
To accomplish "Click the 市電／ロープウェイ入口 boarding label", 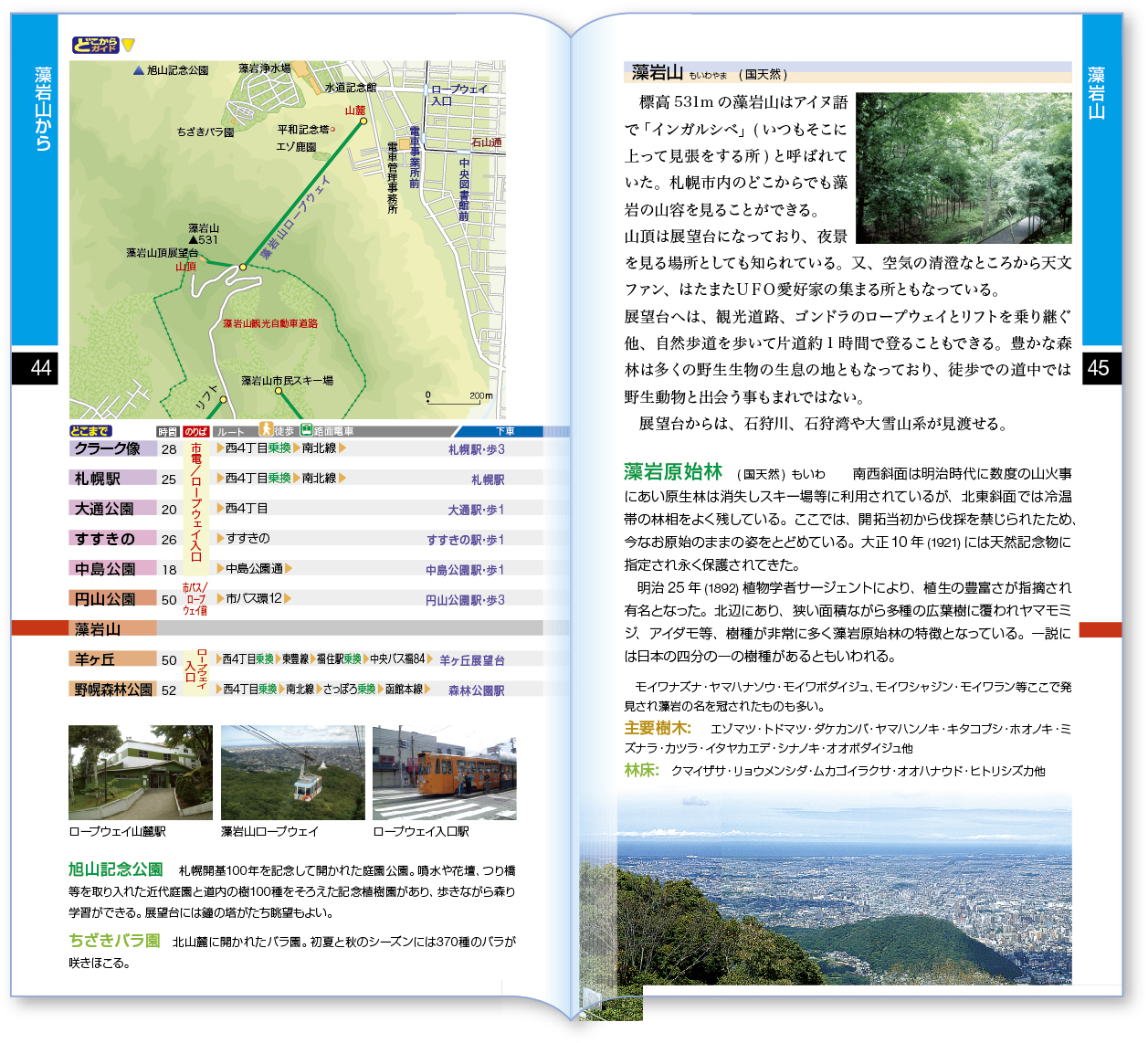I will (x=195, y=501).
